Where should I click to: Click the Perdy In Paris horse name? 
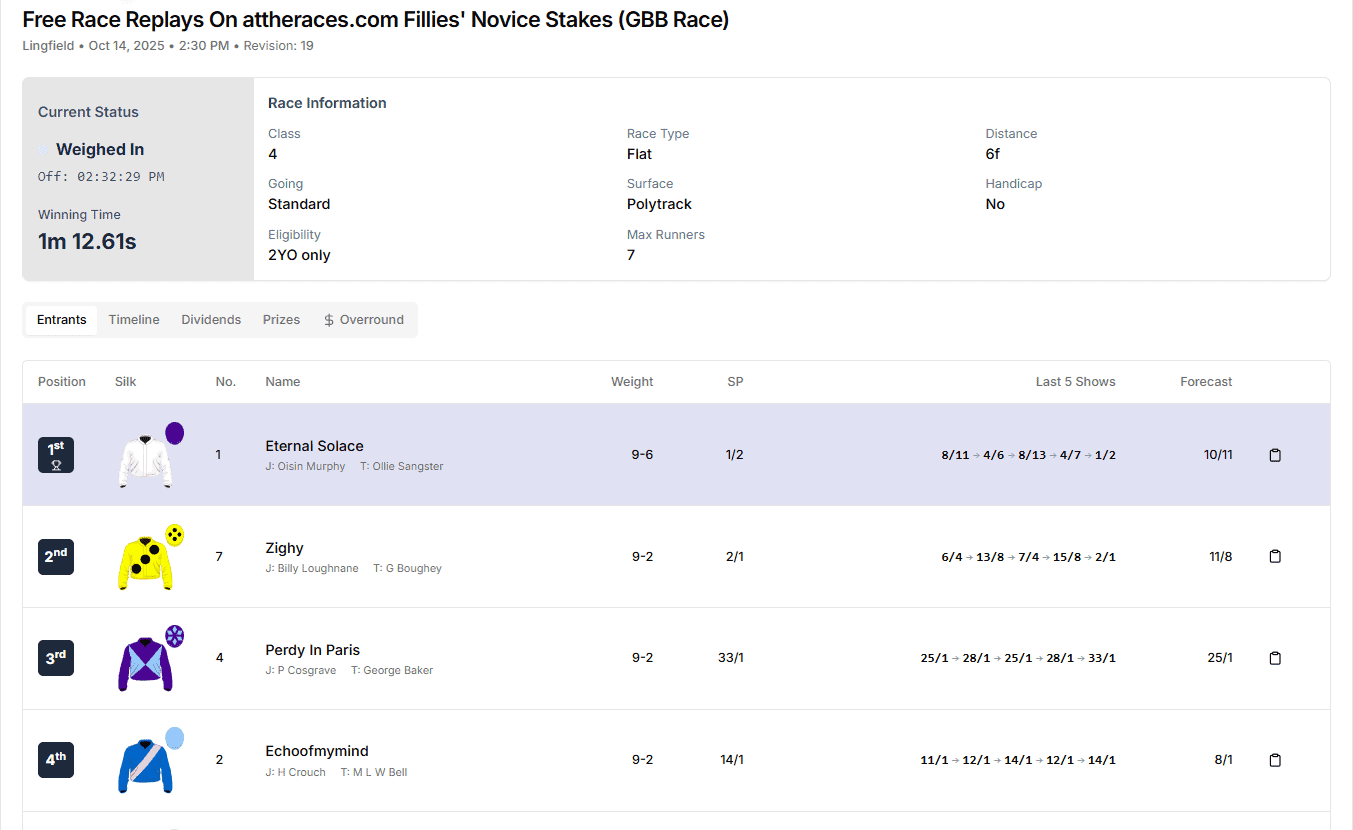[x=312, y=650]
